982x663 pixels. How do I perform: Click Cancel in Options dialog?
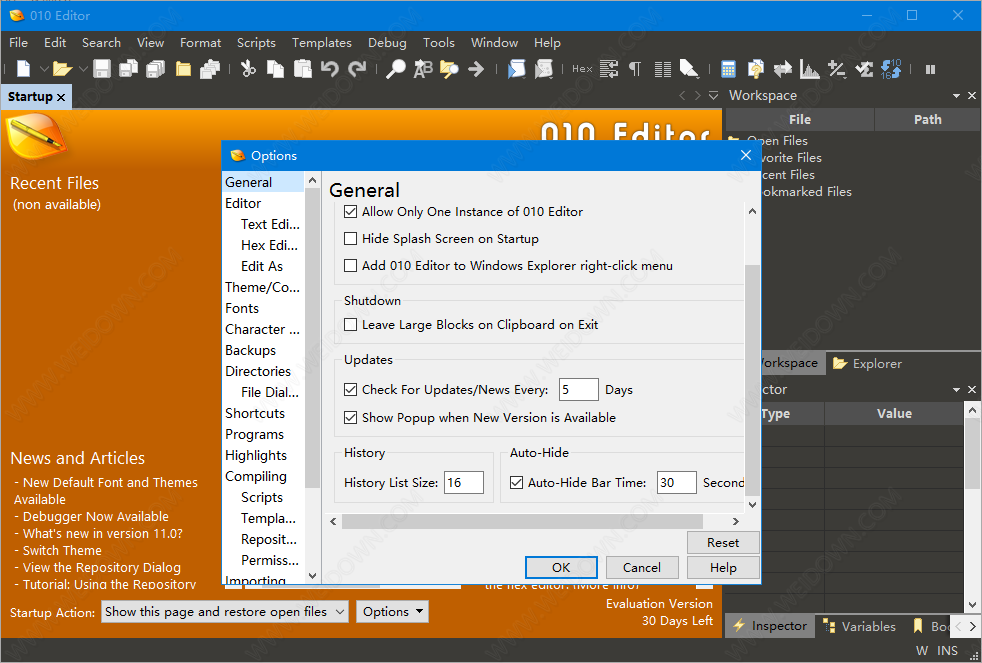[x=642, y=568]
